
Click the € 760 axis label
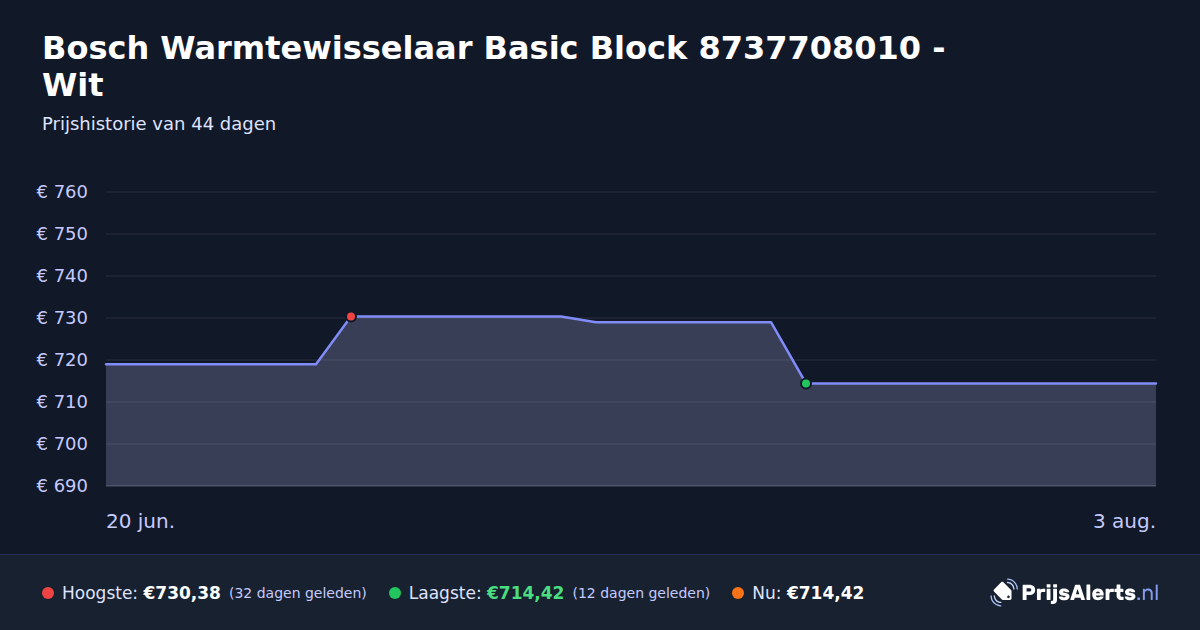[62, 192]
